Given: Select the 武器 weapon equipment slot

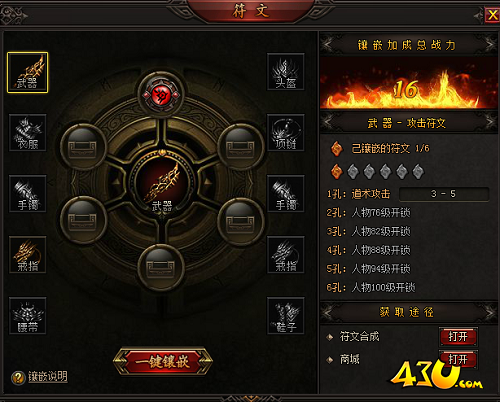Looking at the screenshot, I should (28, 72).
